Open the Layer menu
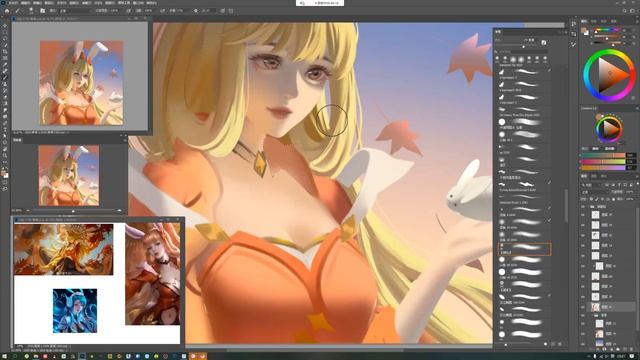Viewport: 640px width, 360px height. (x=49, y=3)
